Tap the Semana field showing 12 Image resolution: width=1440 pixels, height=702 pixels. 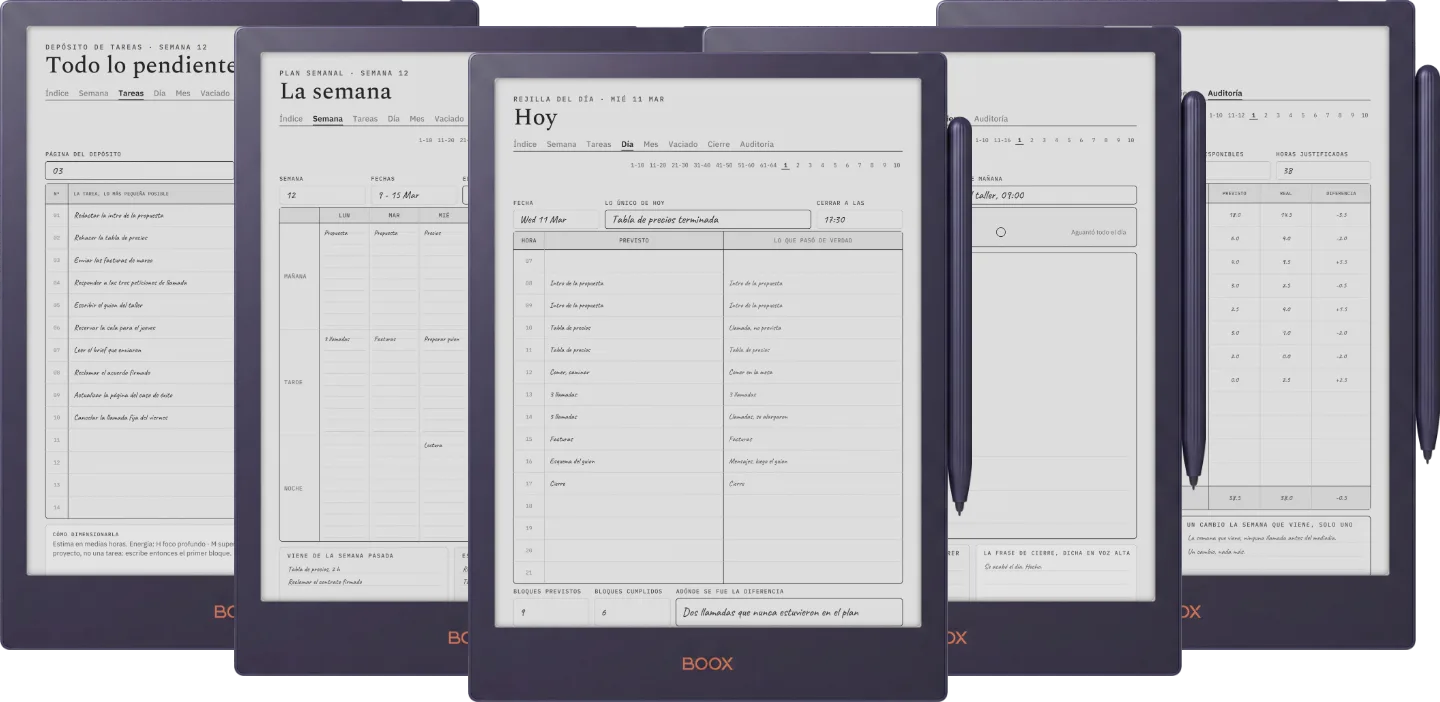[x=322, y=195]
